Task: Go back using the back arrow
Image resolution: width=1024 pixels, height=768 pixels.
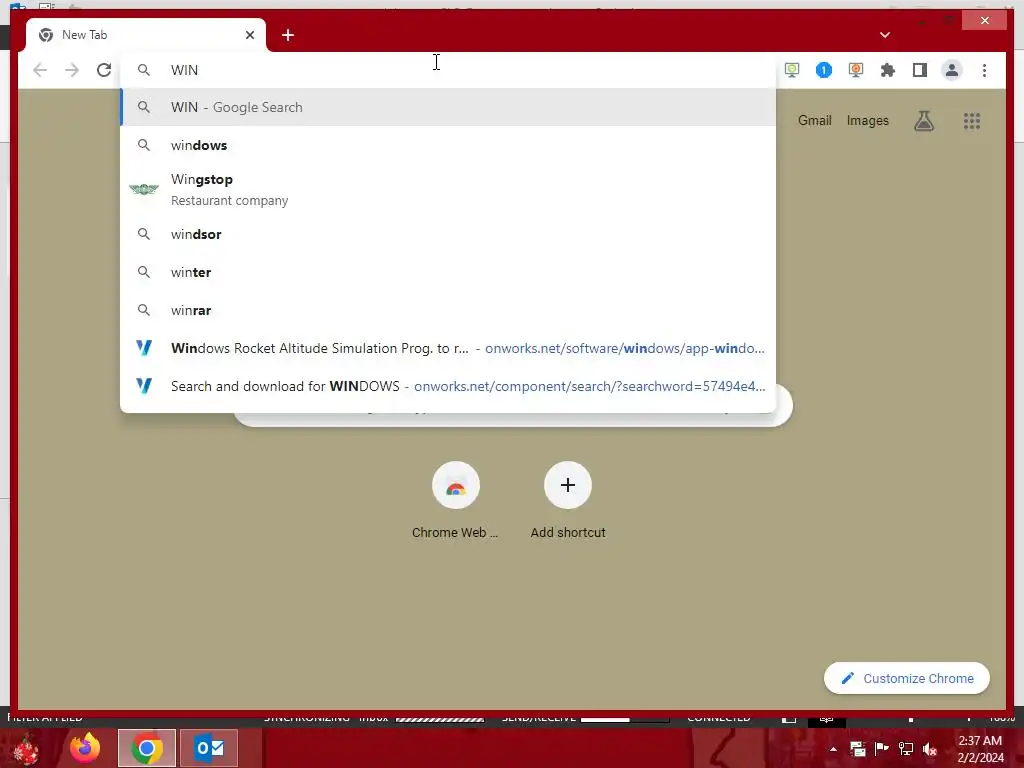Action: click(40, 70)
